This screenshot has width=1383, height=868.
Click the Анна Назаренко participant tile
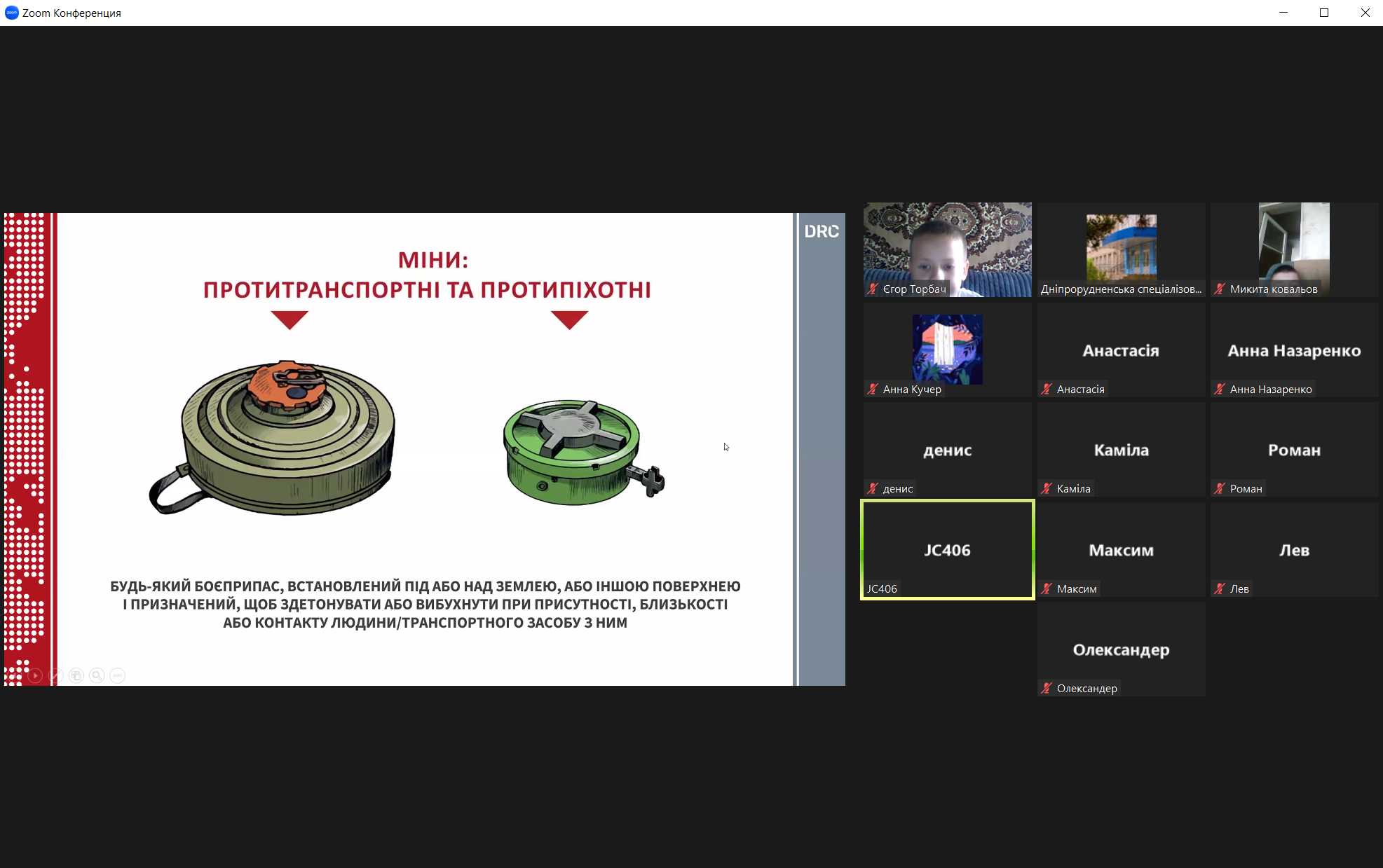click(1294, 350)
